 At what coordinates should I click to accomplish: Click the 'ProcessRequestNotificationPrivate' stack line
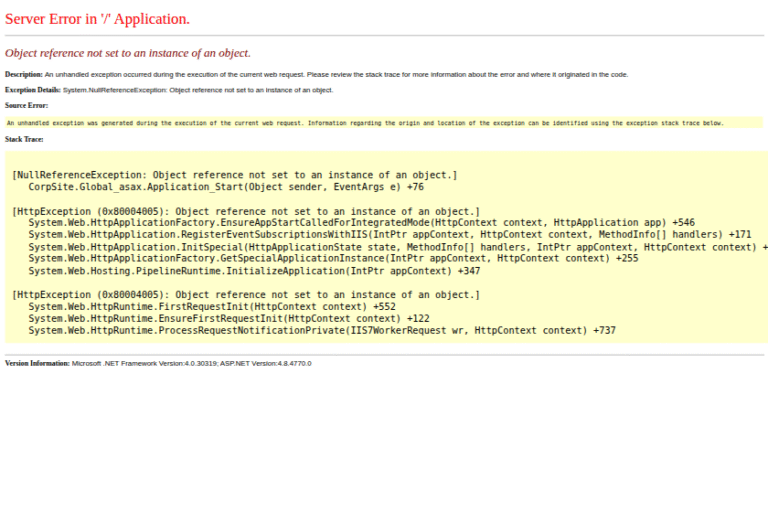click(x=321, y=330)
